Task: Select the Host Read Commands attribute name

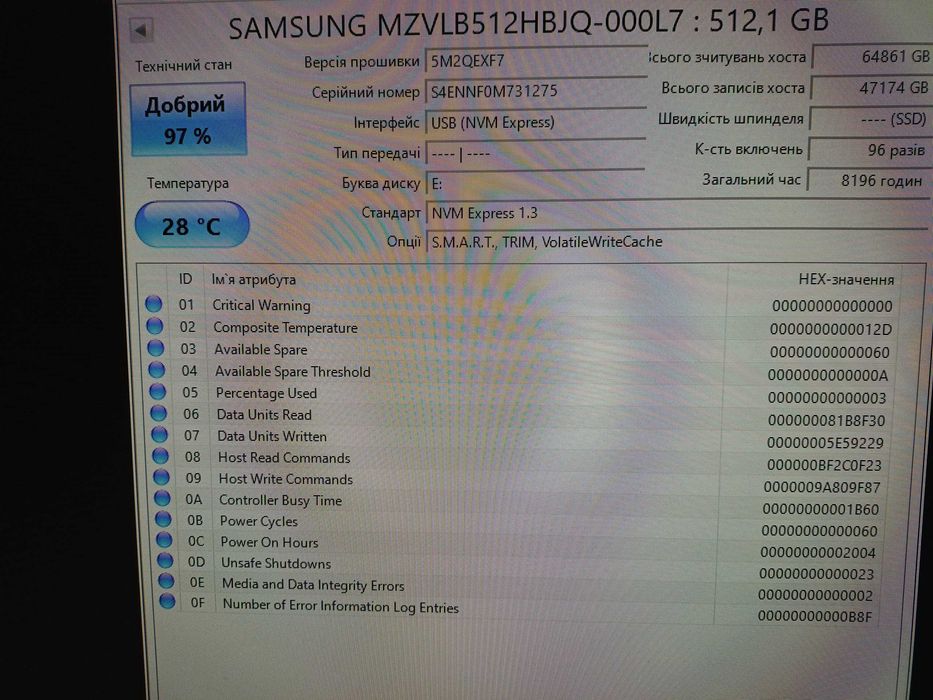Action: (284, 458)
